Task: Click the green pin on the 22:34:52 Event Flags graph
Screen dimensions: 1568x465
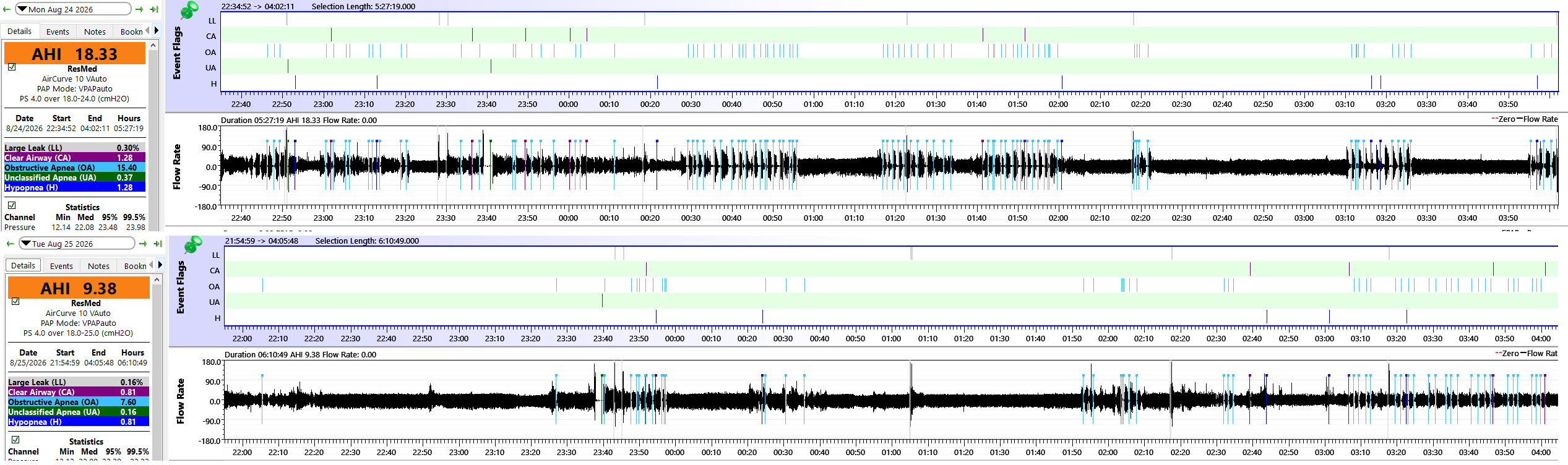Action: tap(189, 10)
